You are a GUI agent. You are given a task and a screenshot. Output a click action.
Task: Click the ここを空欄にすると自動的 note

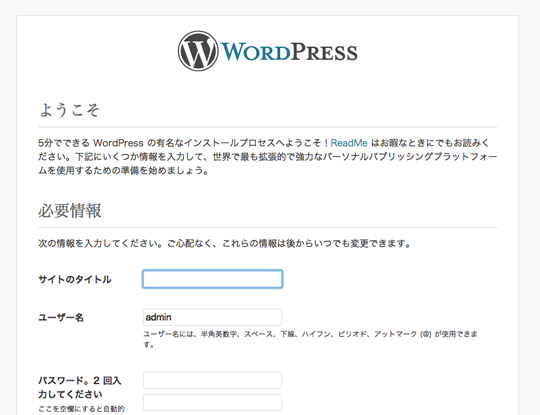81,409
